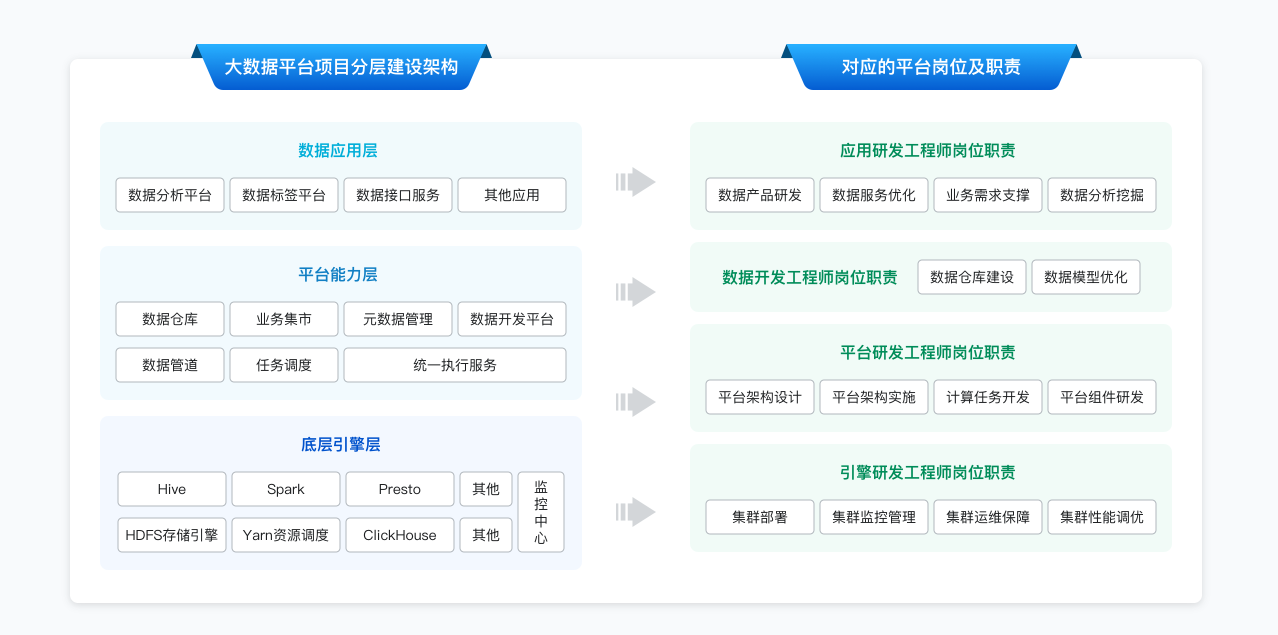Click the arrow pointing to 平台研发工程师岗位职责 panel
1278x635 pixels.
635,402
